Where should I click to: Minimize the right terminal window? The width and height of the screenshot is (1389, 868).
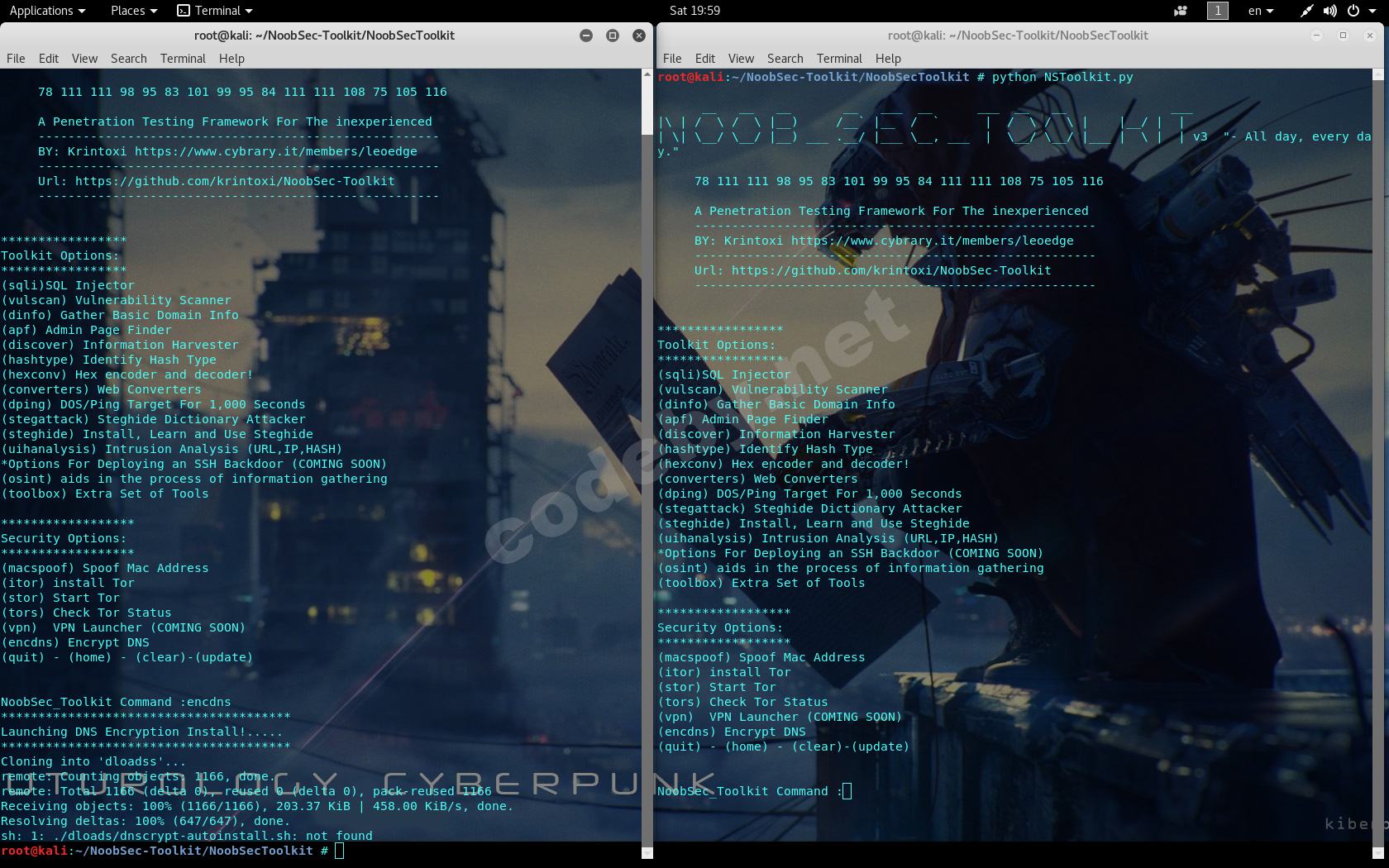[1317, 36]
